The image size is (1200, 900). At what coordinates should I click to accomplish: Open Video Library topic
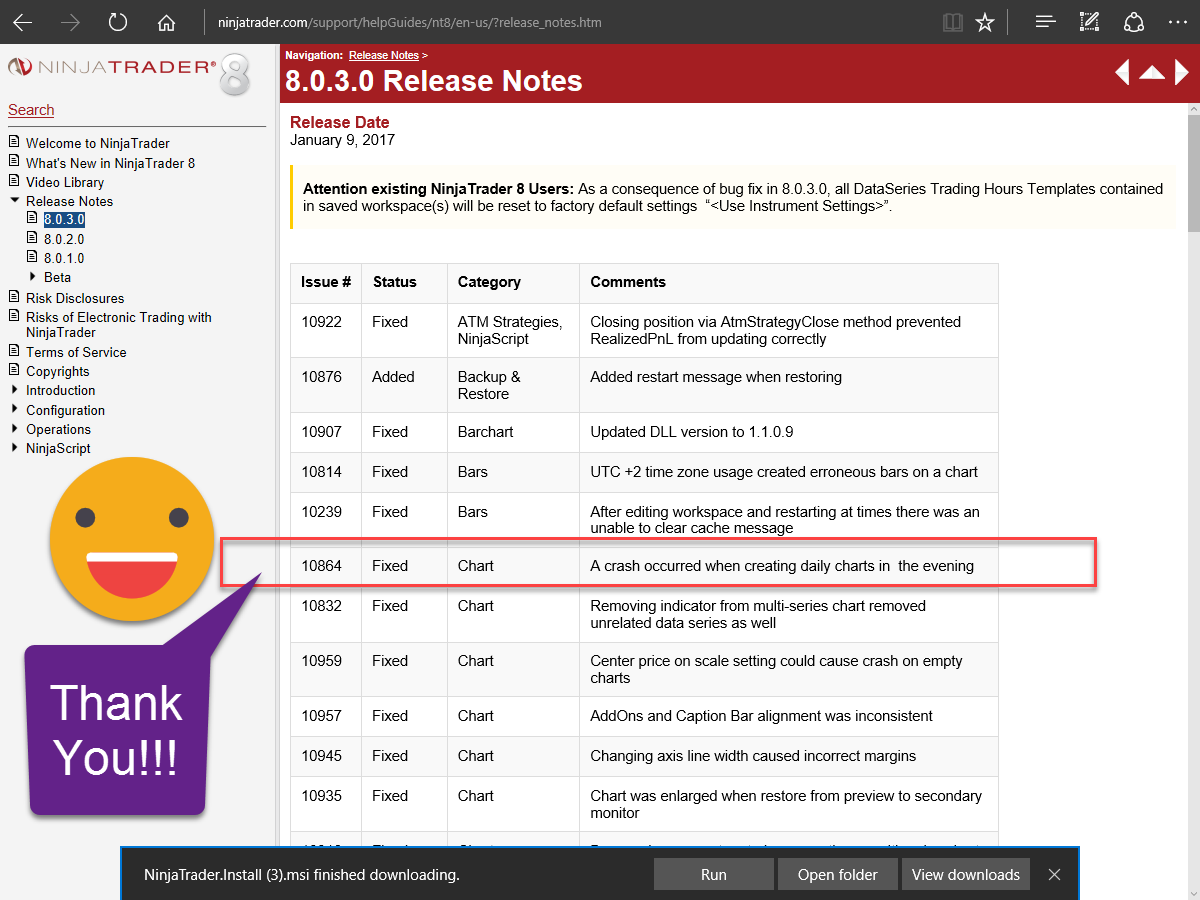tap(65, 182)
